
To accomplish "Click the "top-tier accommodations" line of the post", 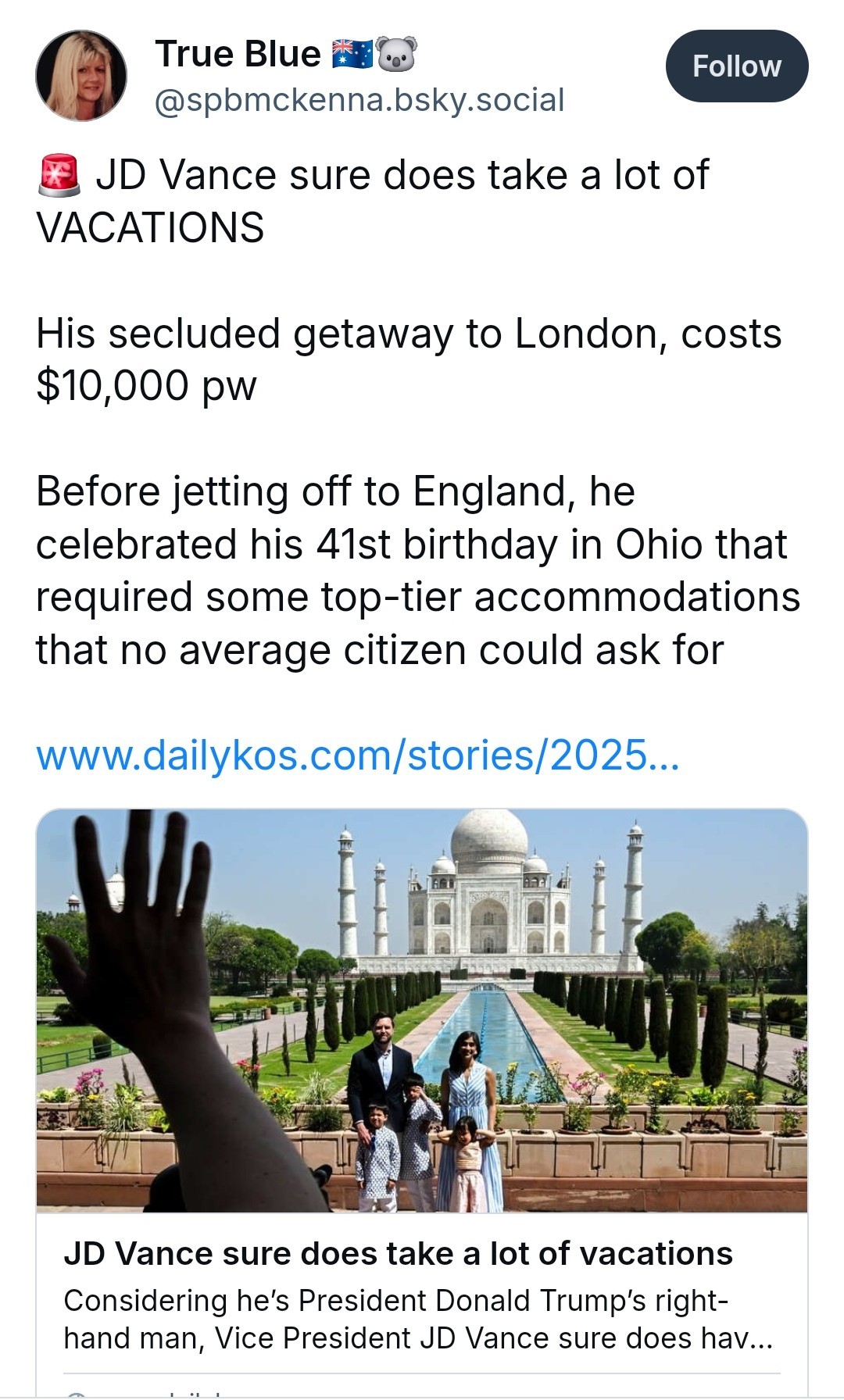I will [418, 597].
